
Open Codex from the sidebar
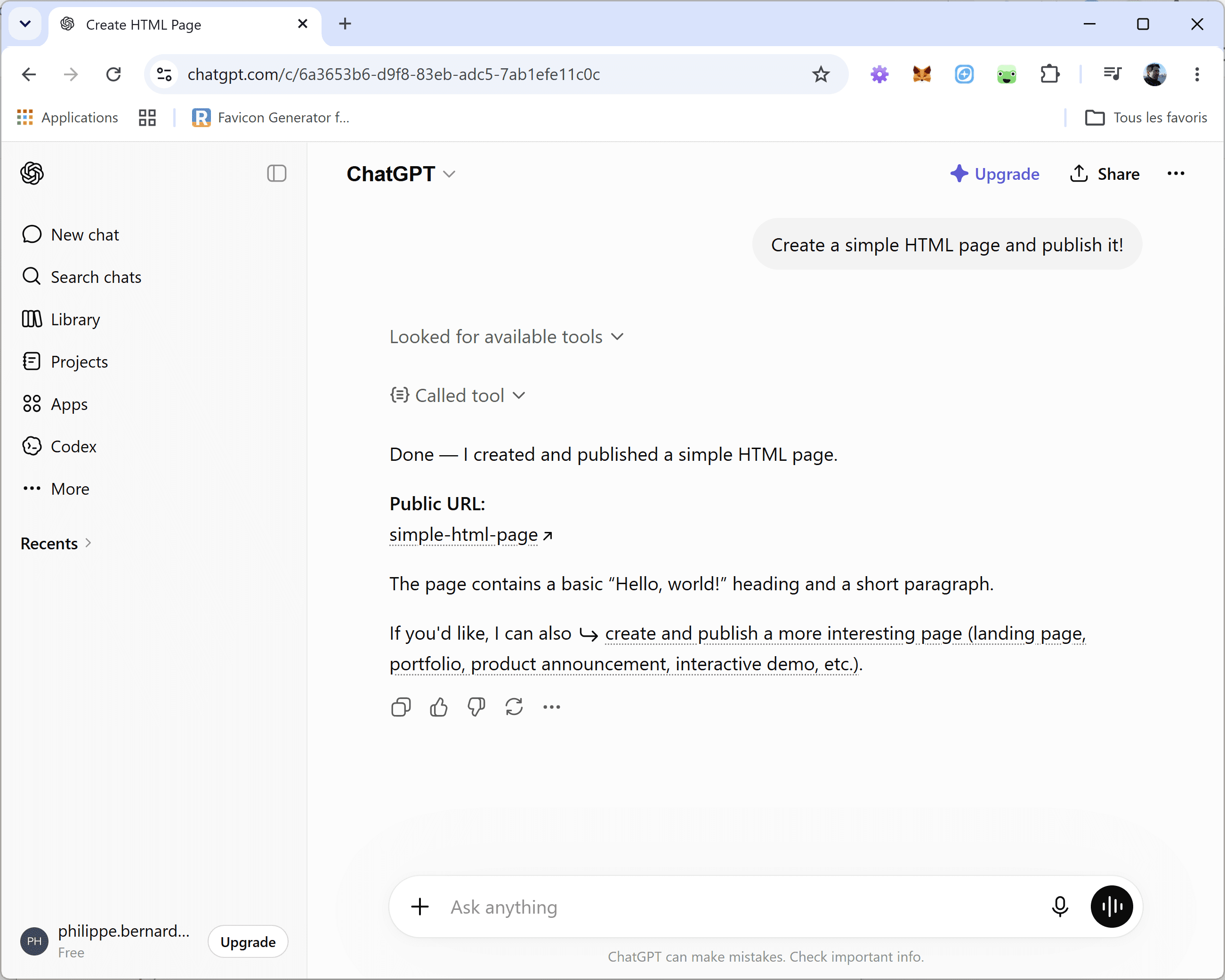point(59,446)
